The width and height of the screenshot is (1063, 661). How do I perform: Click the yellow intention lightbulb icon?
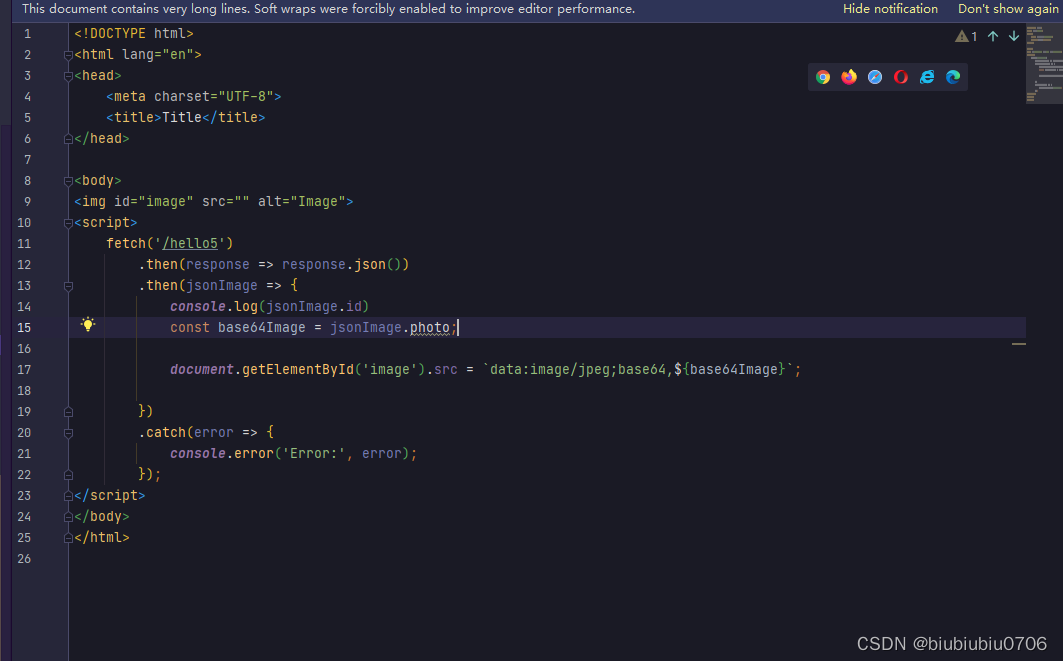point(87,324)
